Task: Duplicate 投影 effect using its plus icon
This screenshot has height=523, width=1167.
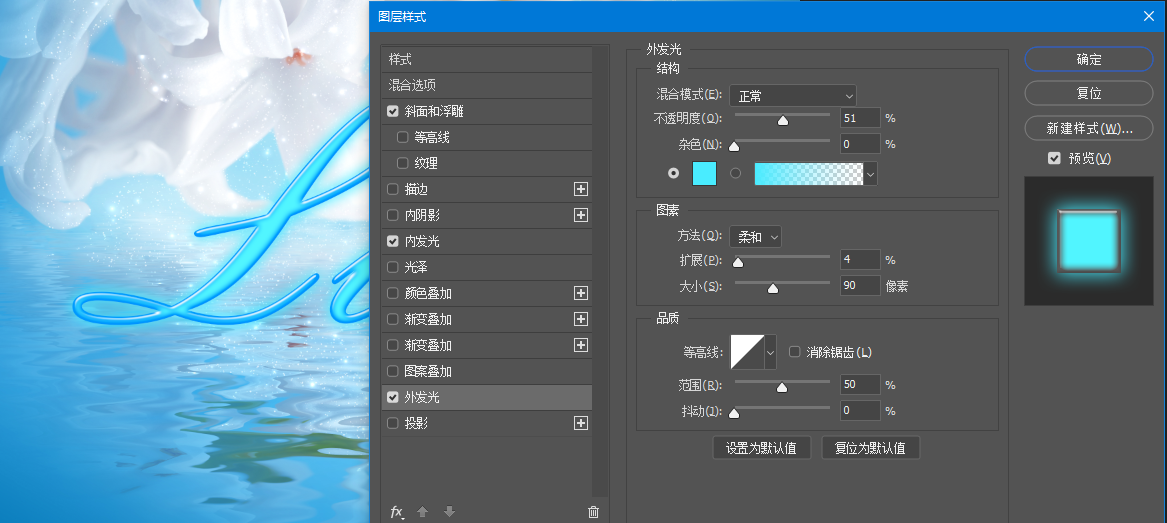Action: (x=581, y=423)
